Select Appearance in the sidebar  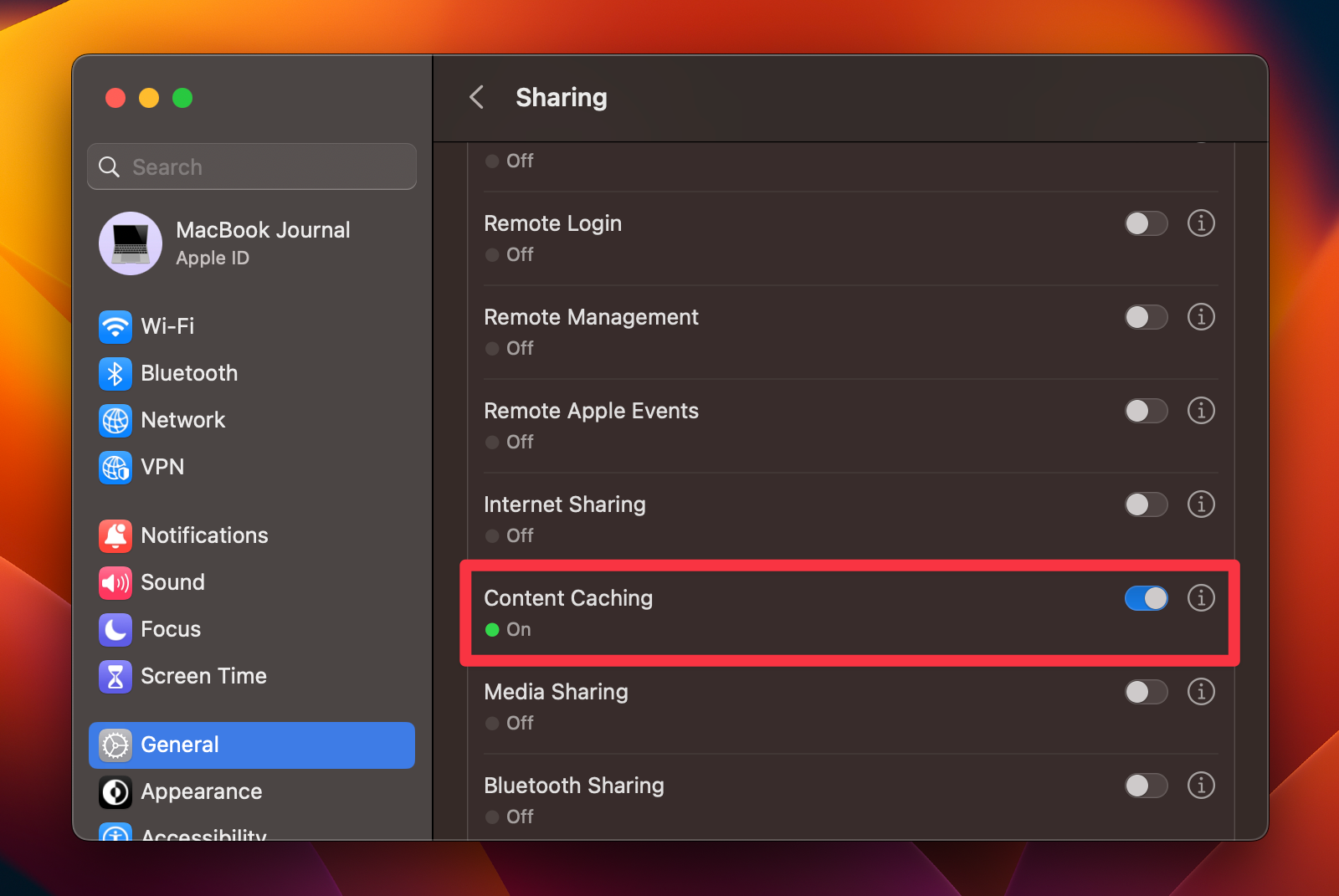(x=201, y=791)
